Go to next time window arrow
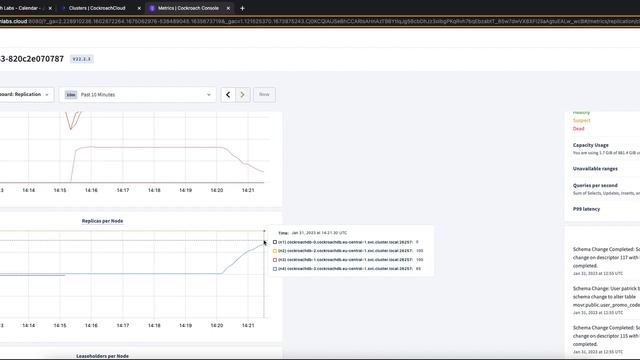Image resolution: width=640 pixels, height=360 pixels. [242, 95]
